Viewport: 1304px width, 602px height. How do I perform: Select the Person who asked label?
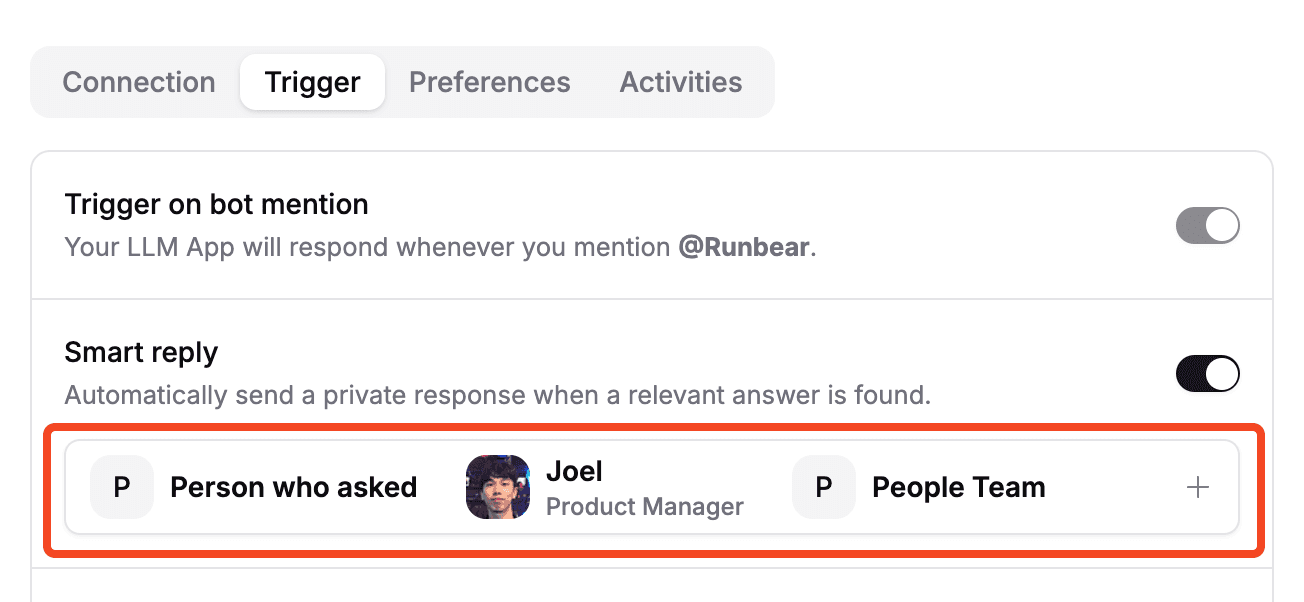click(x=293, y=488)
